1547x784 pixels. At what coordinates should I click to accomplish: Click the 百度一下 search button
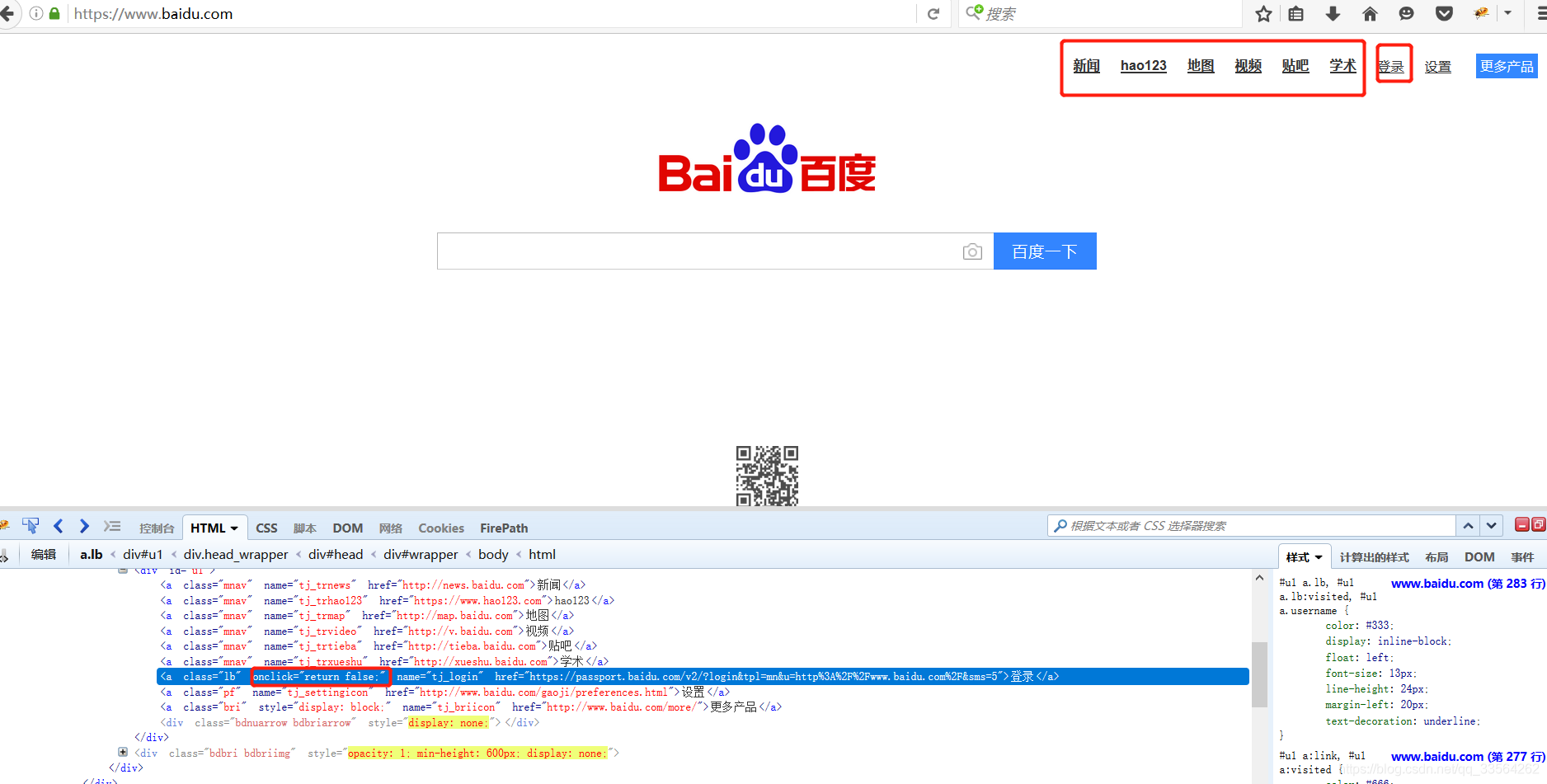[1045, 251]
